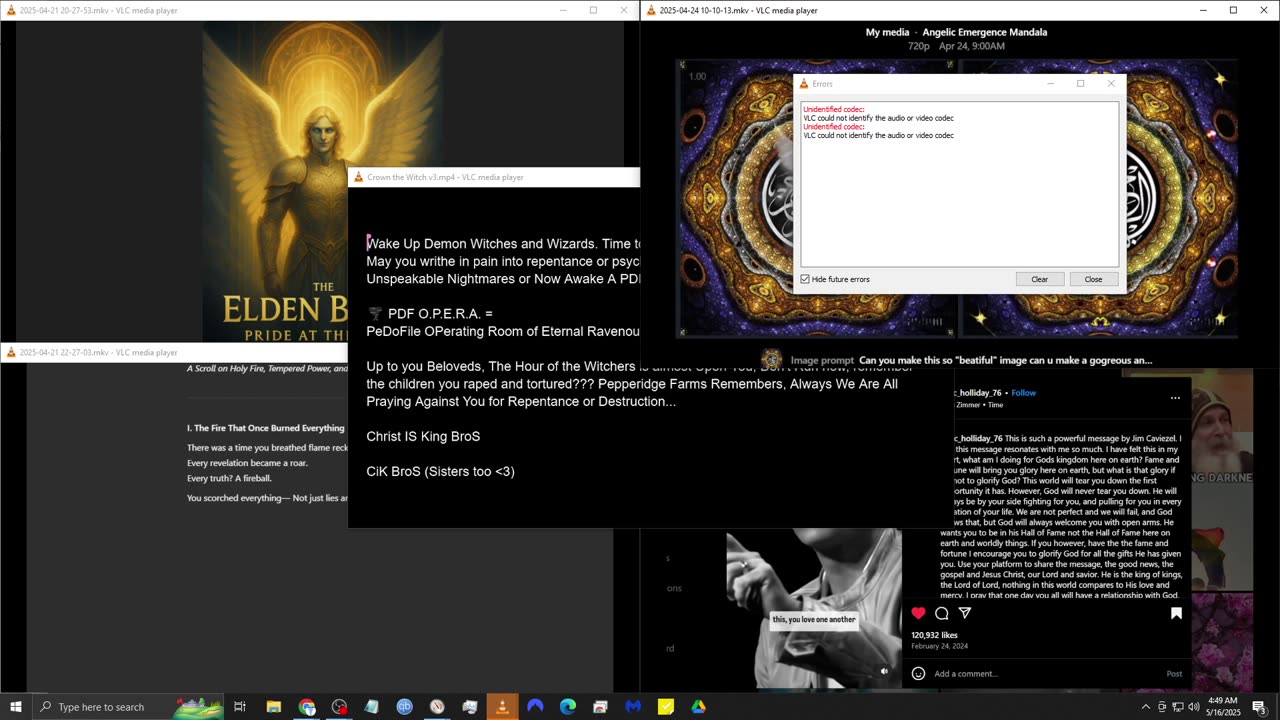Click the Meet Now tray icon
1280x720 pixels.
pos(1162,707)
